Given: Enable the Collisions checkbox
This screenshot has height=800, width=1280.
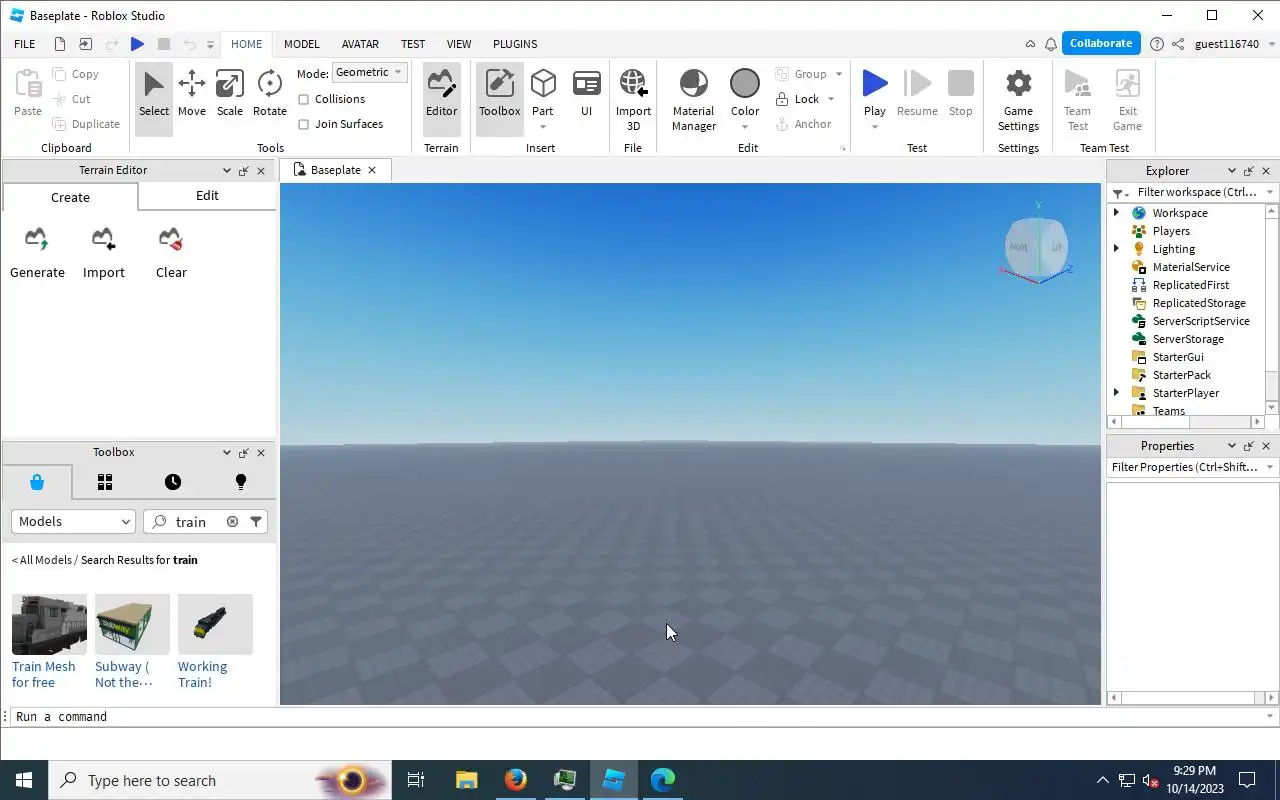Looking at the screenshot, I should pyautogui.click(x=304, y=99).
